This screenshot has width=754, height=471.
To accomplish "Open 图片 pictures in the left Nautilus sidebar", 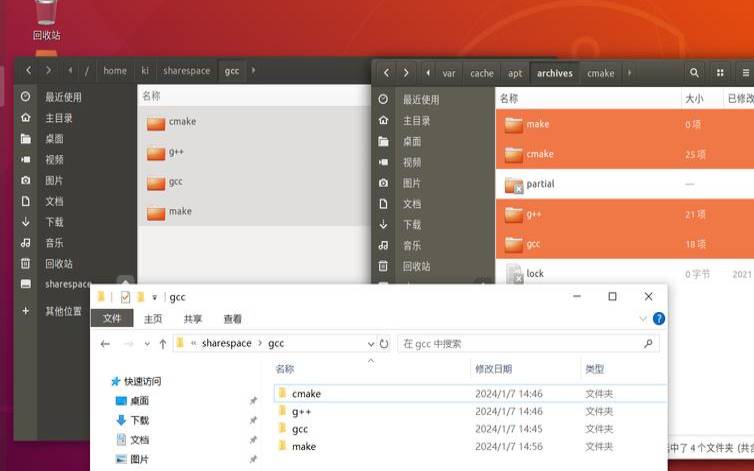I will tap(54, 180).
